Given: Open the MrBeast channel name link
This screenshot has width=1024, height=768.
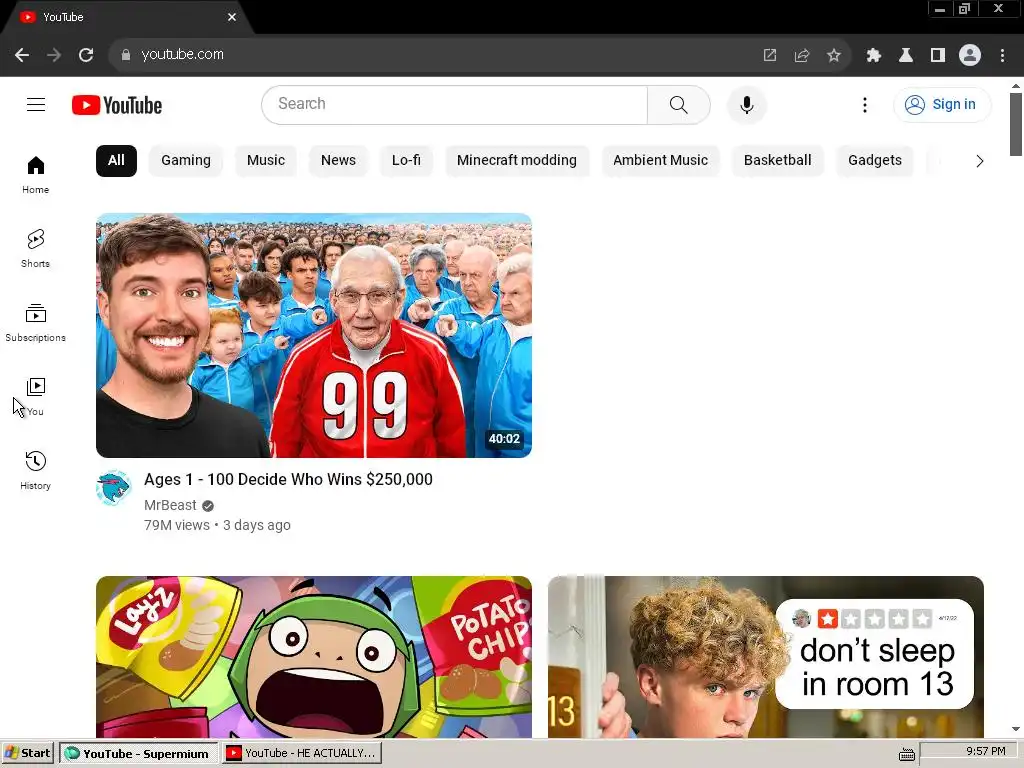Looking at the screenshot, I should 170,505.
